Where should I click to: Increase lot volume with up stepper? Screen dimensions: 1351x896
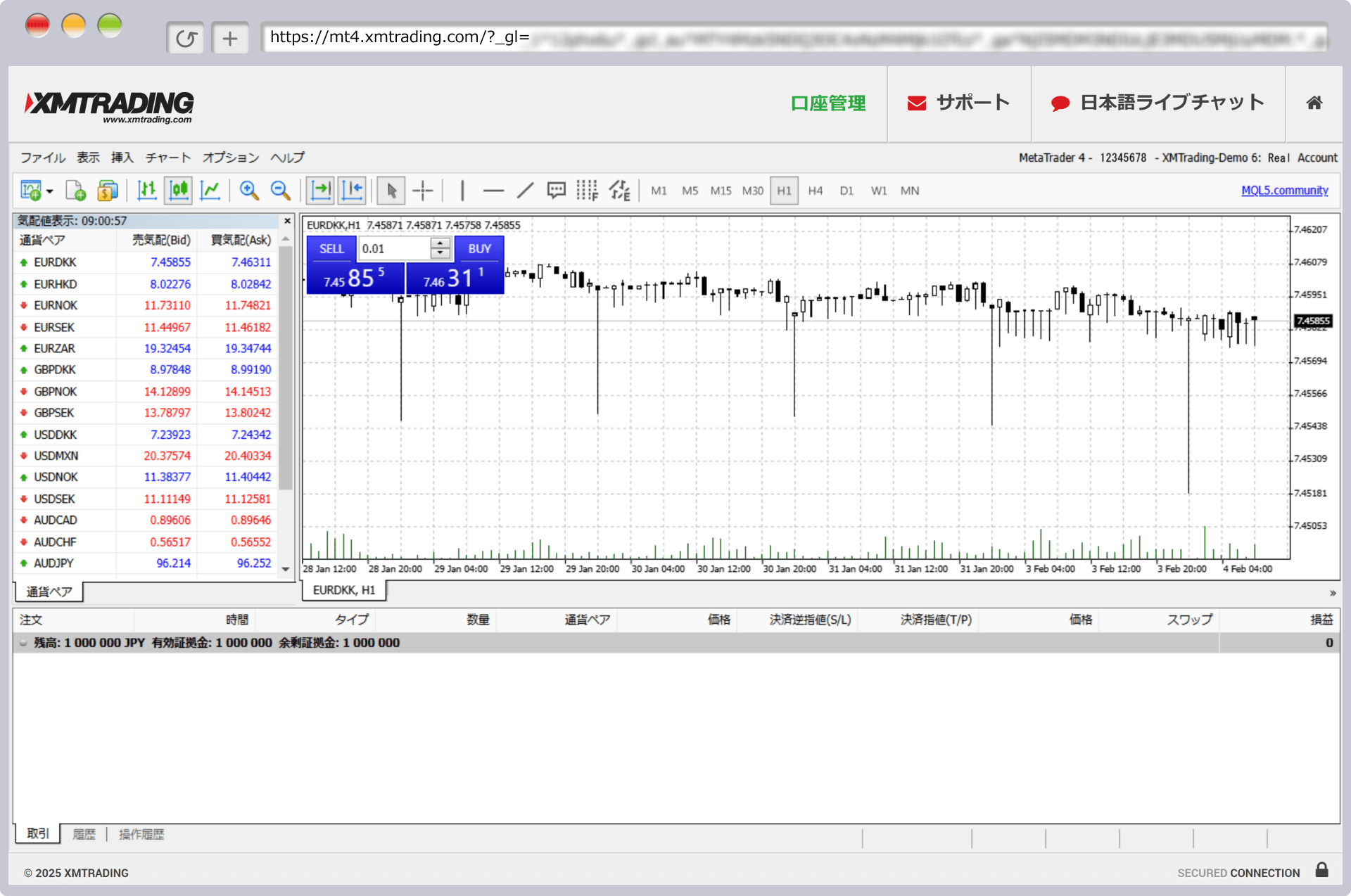440,243
